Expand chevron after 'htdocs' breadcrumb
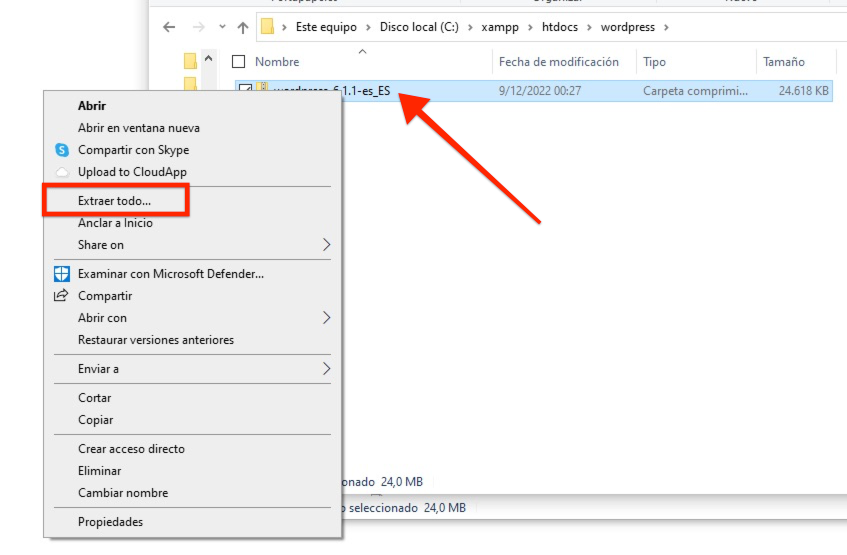Viewport: 847px width, 555px height. (589, 27)
